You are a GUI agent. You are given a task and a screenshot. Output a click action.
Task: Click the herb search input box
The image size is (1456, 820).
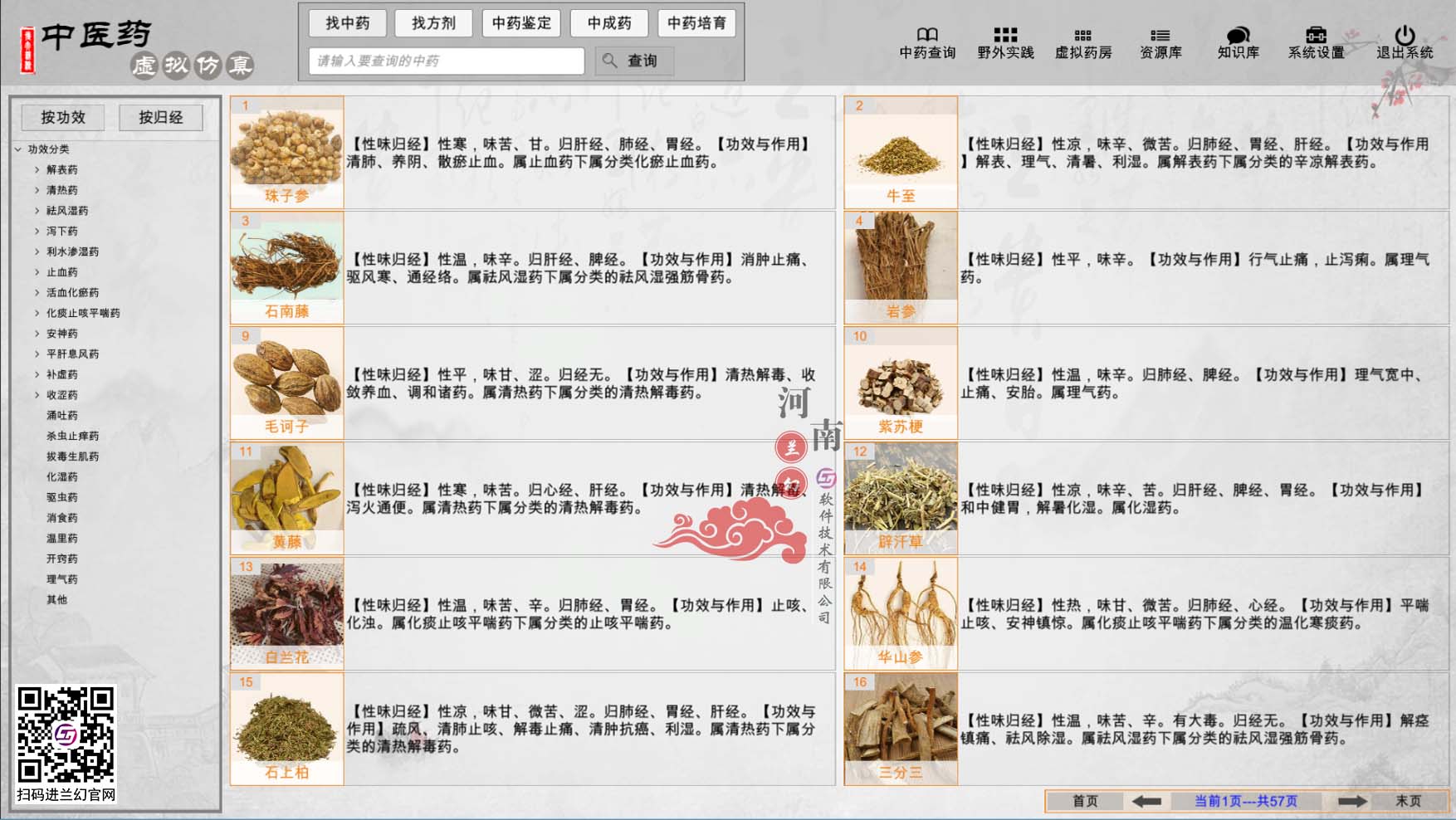[447, 60]
